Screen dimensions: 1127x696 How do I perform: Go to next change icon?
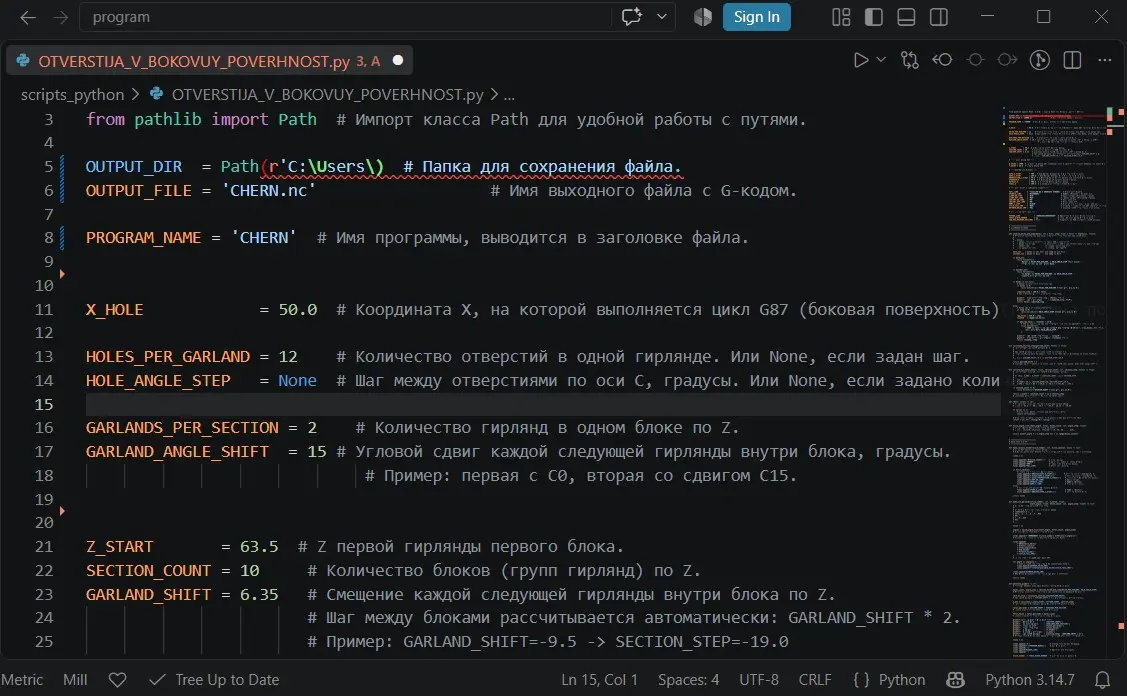1008,60
